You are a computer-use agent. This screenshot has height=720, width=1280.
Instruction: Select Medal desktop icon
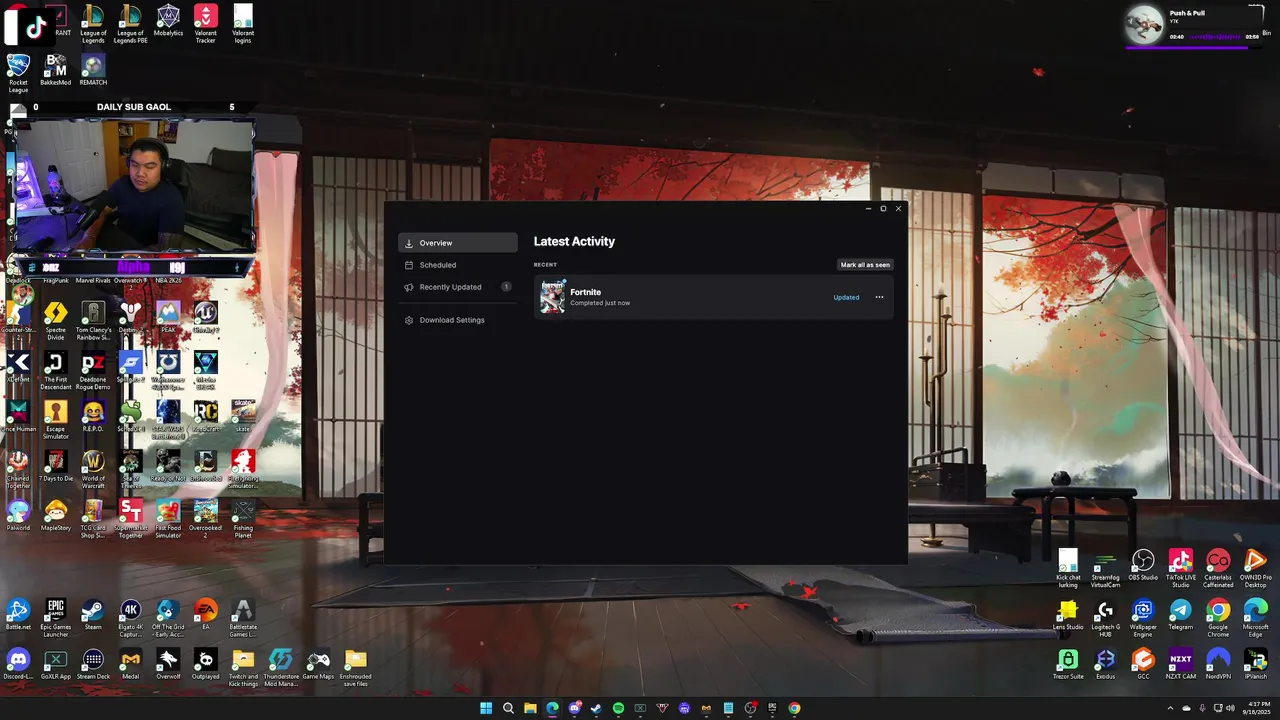coord(131,665)
